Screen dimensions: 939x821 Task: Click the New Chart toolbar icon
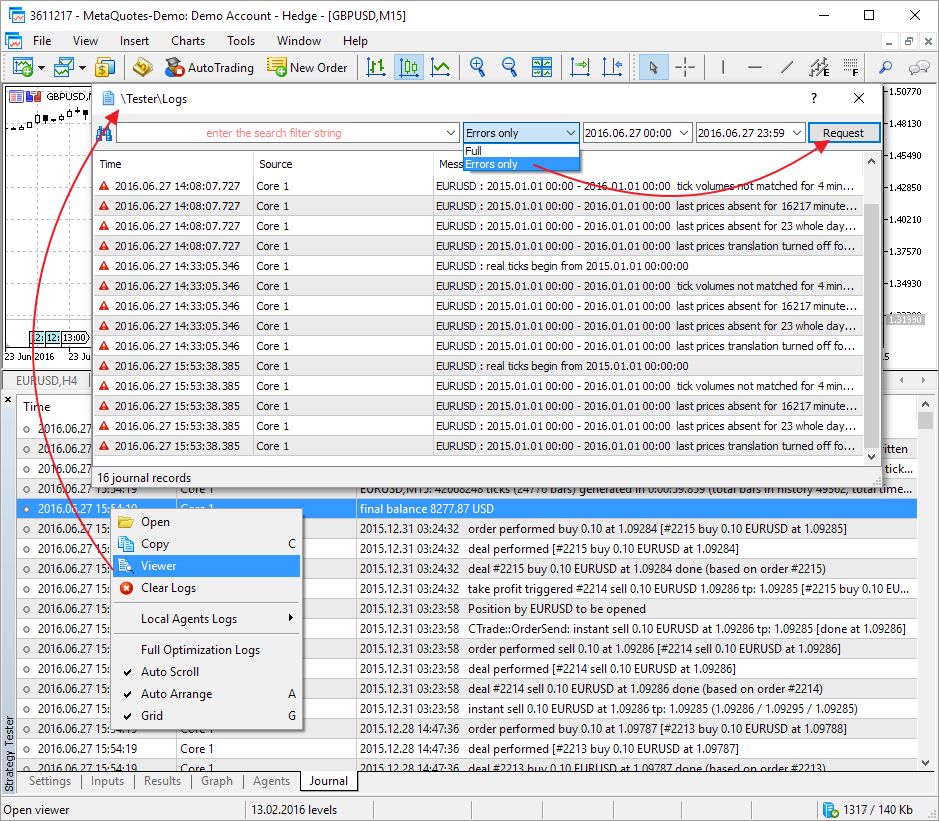click(x=23, y=67)
